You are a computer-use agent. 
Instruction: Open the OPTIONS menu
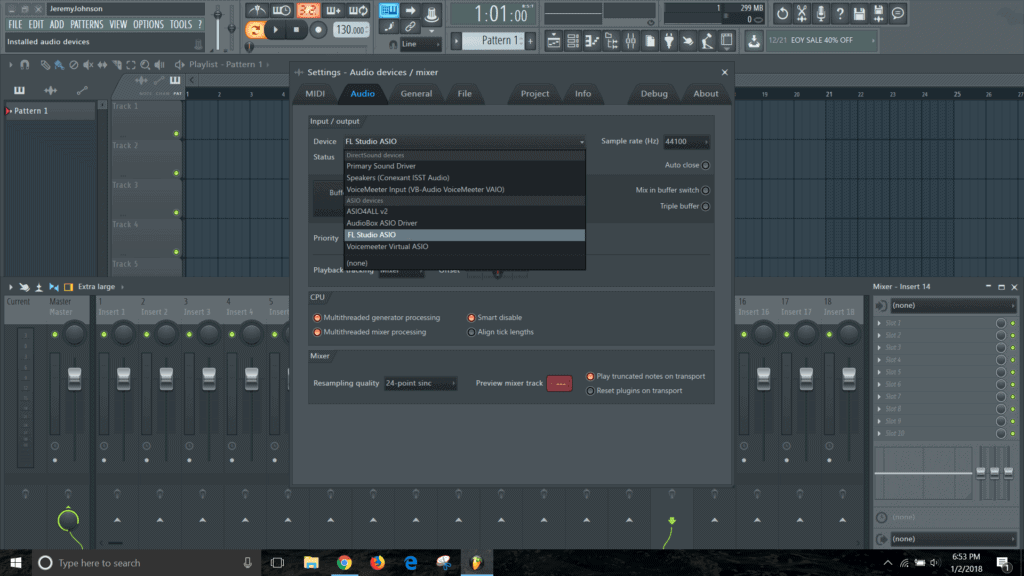pyautogui.click(x=151, y=24)
